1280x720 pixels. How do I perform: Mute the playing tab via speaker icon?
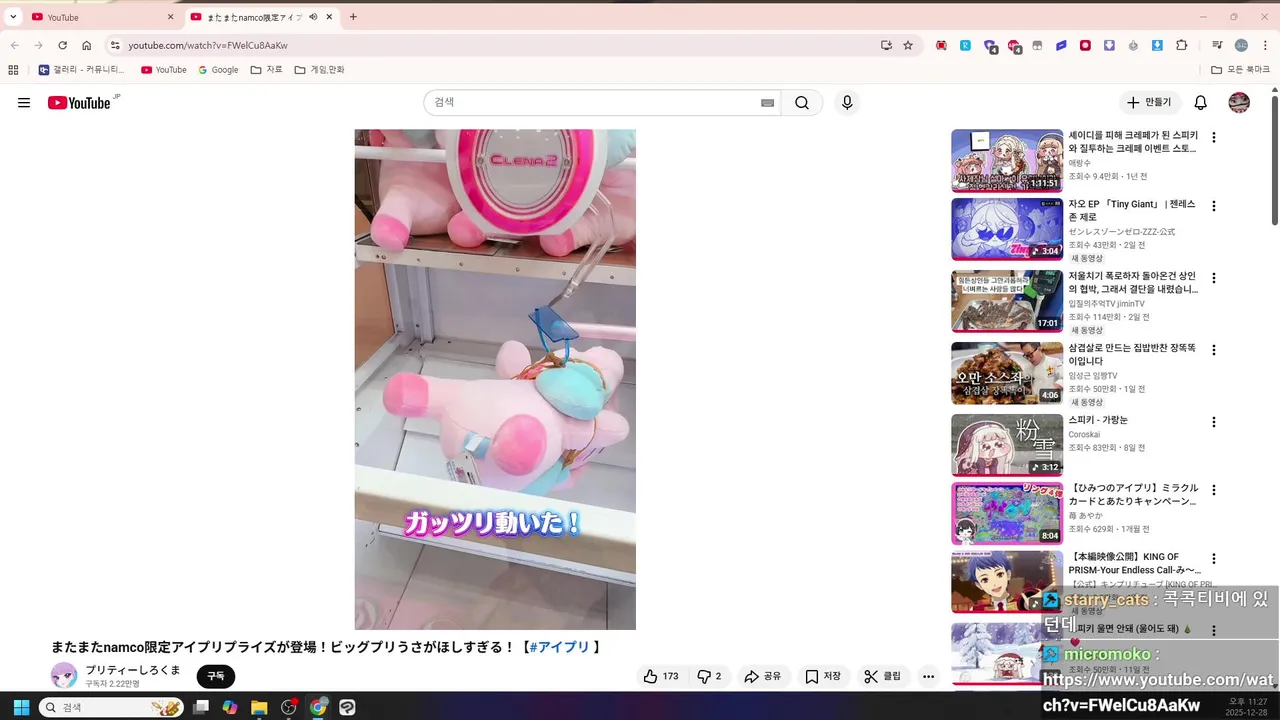(x=313, y=17)
